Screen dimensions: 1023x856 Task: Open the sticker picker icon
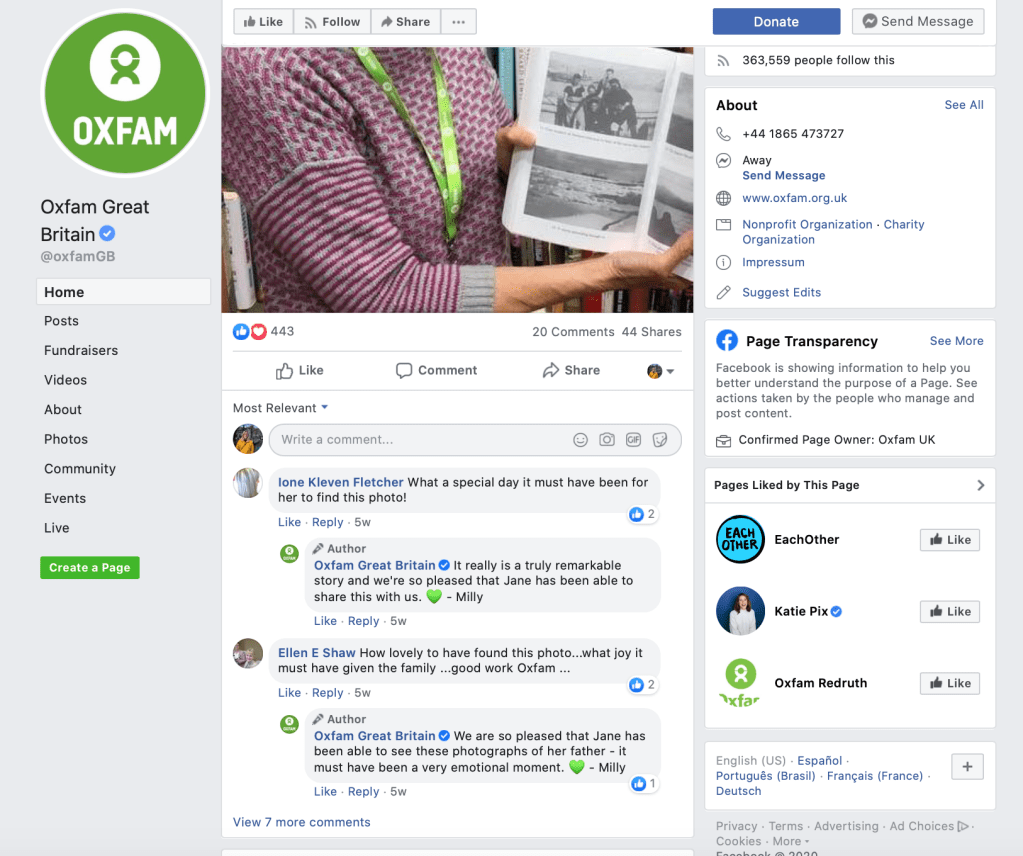pos(660,440)
